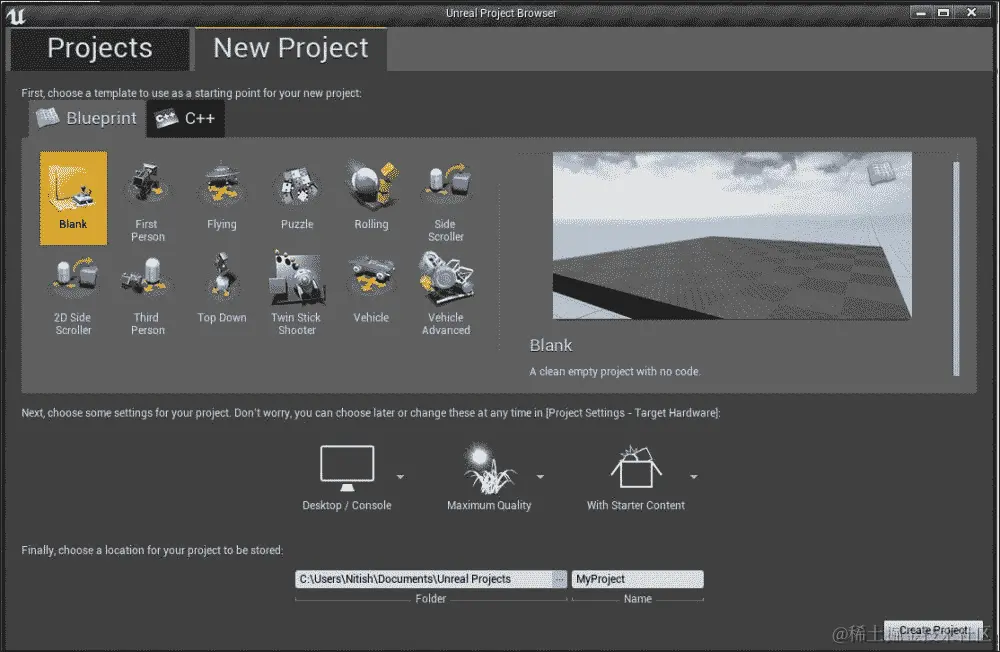This screenshot has height=652, width=1000.
Task: Click the Desktop / Console monitor icon
Action: (347, 468)
